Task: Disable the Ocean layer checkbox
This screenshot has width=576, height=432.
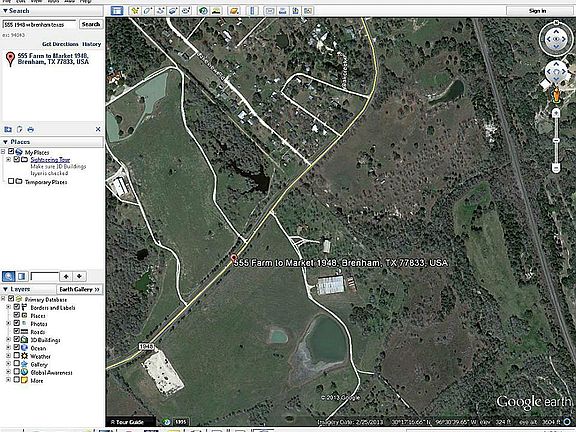Action: (17, 348)
